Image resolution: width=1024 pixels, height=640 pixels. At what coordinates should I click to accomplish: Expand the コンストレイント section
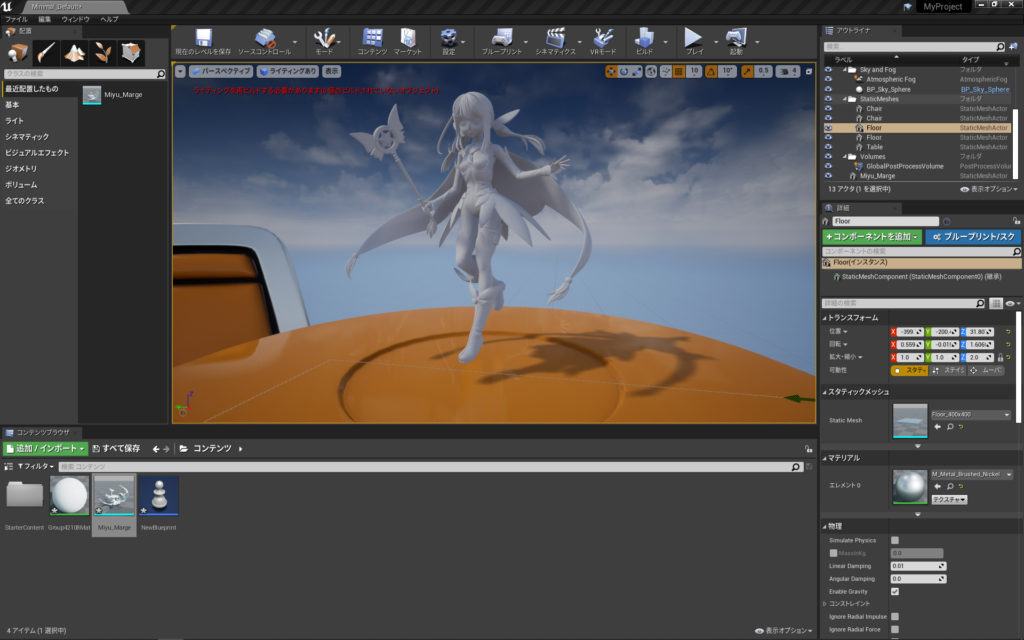click(x=826, y=604)
